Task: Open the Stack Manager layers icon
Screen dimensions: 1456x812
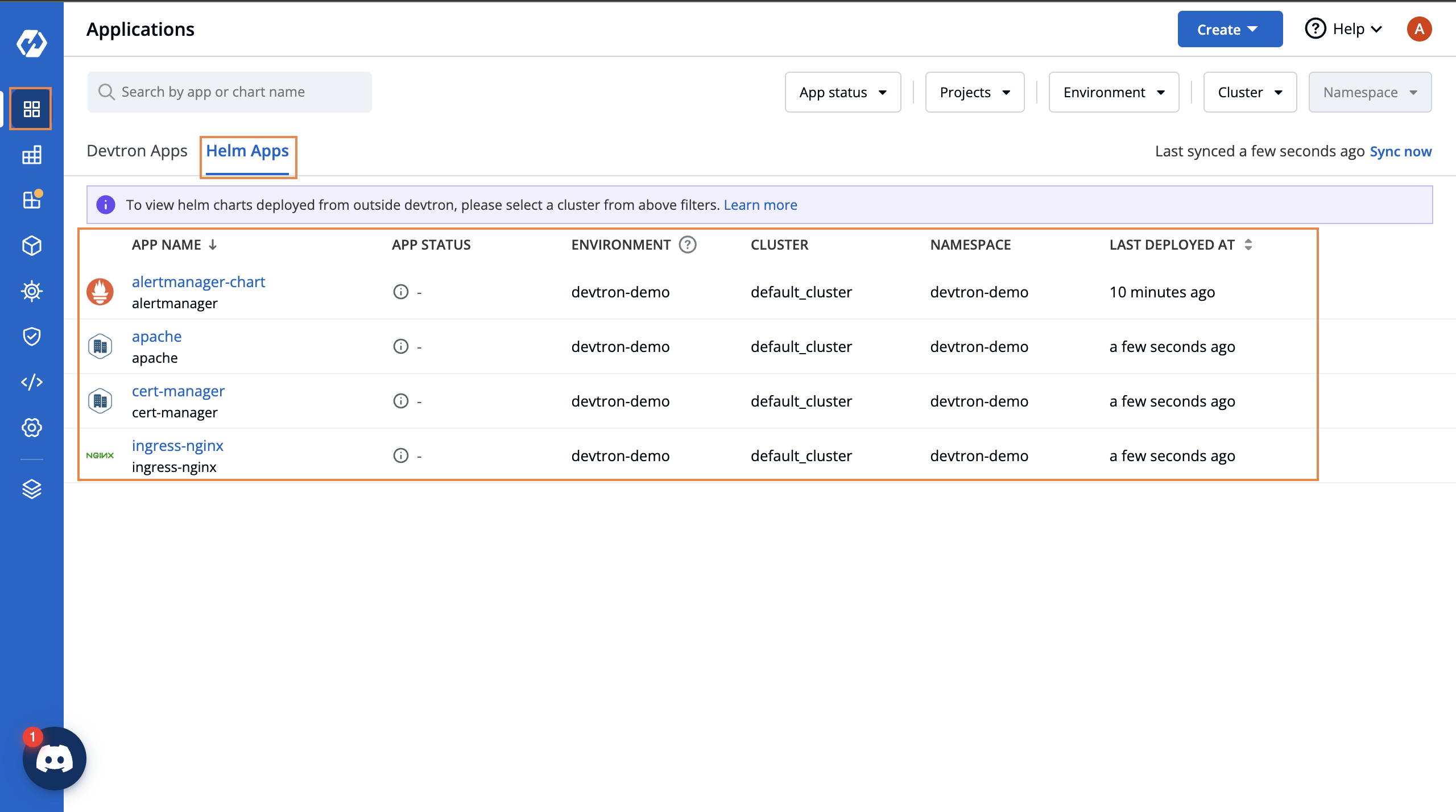Action: [x=31, y=489]
